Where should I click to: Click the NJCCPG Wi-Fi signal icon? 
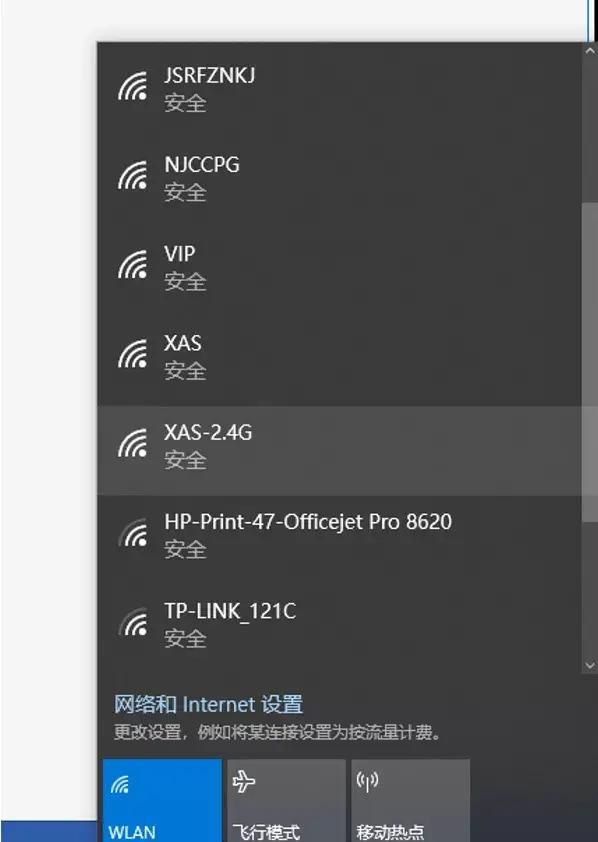(x=133, y=175)
